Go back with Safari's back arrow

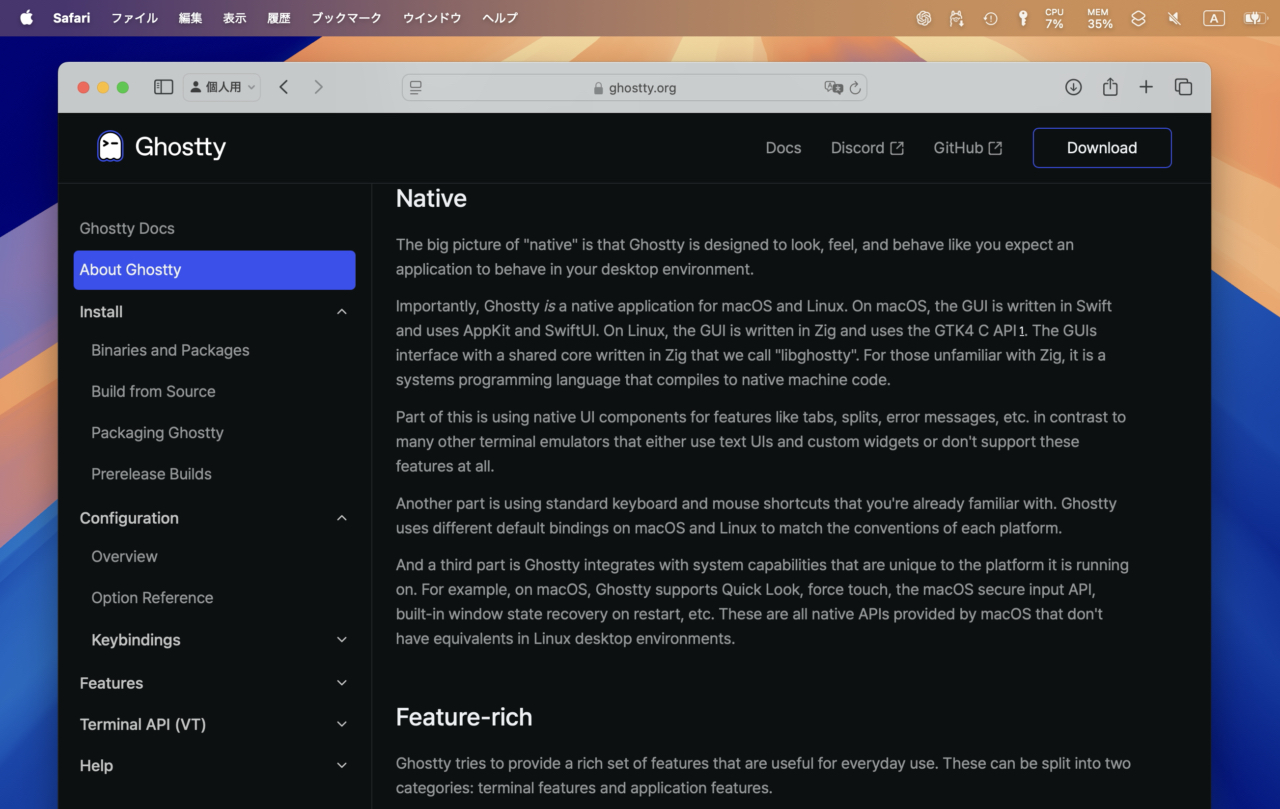tap(284, 87)
